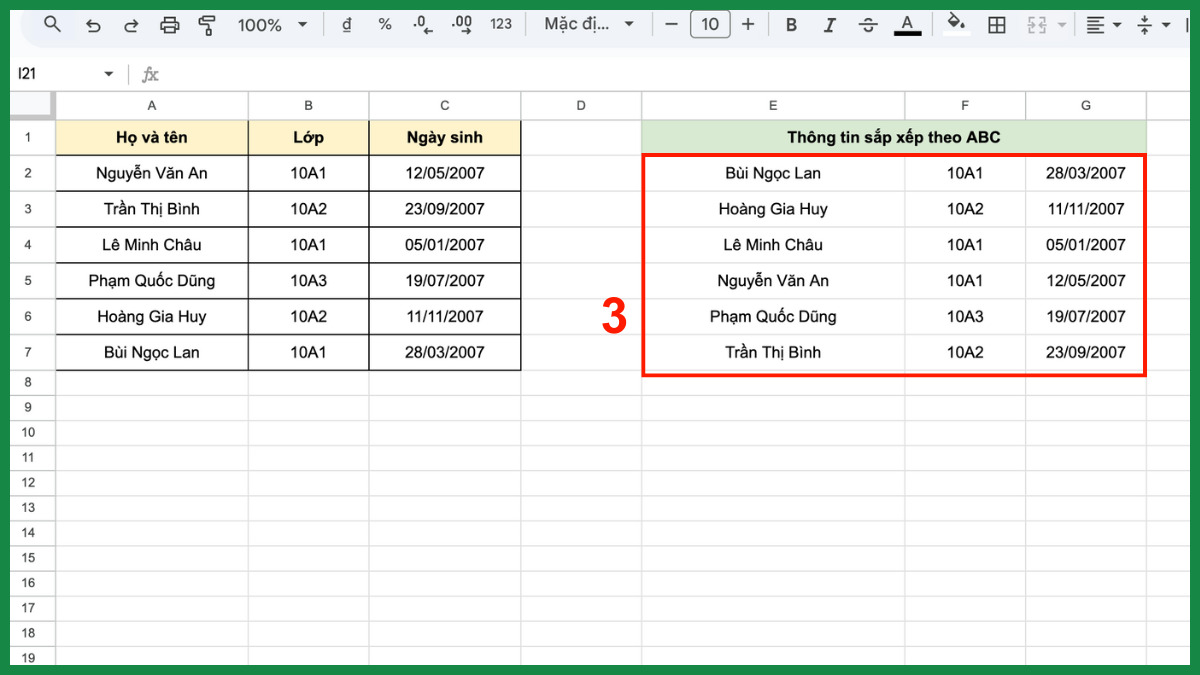The width and height of the screenshot is (1200, 675).
Task: Activate the paint format tool
Action: pyautogui.click(x=207, y=25)
